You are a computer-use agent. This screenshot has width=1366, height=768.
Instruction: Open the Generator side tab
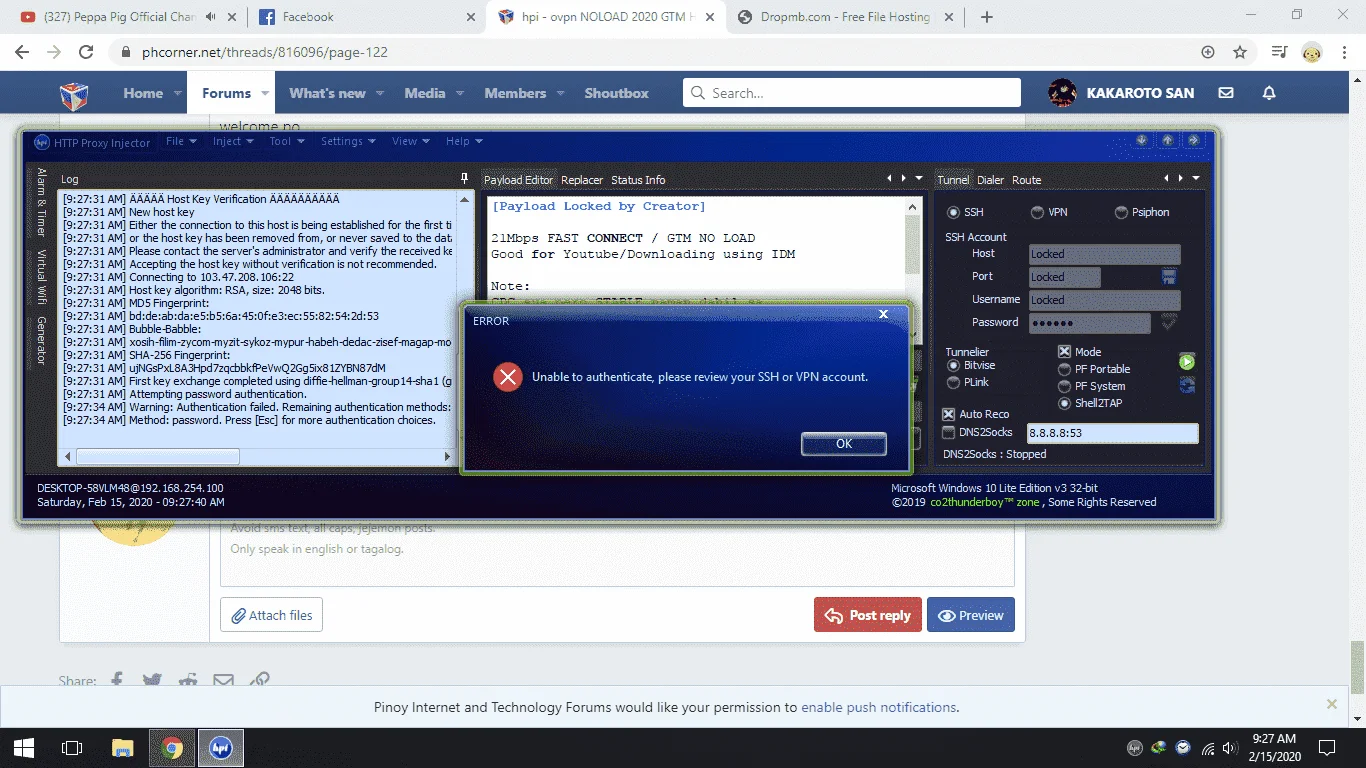[42, 341]
